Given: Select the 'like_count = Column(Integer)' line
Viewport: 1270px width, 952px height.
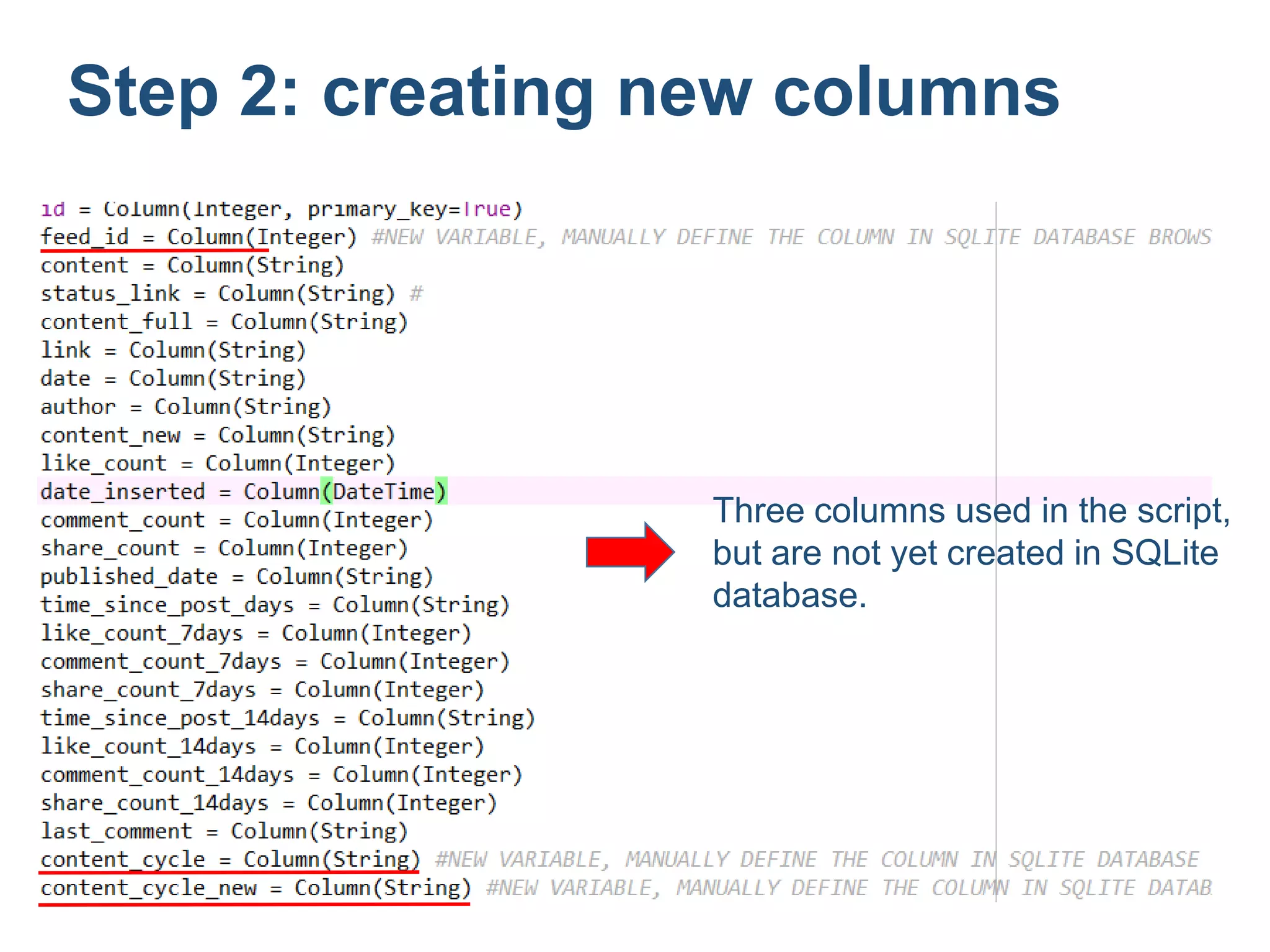Looking at the screenshot, I should pyautogui.click(x=218, y=464).
